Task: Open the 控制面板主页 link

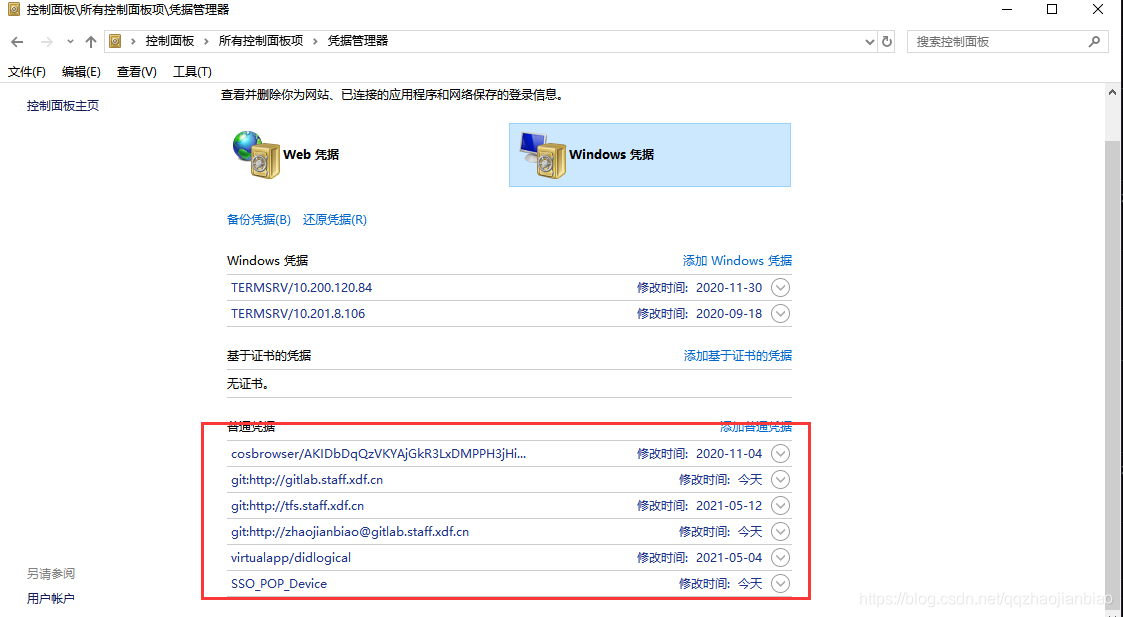Action: tap(63, 105)
